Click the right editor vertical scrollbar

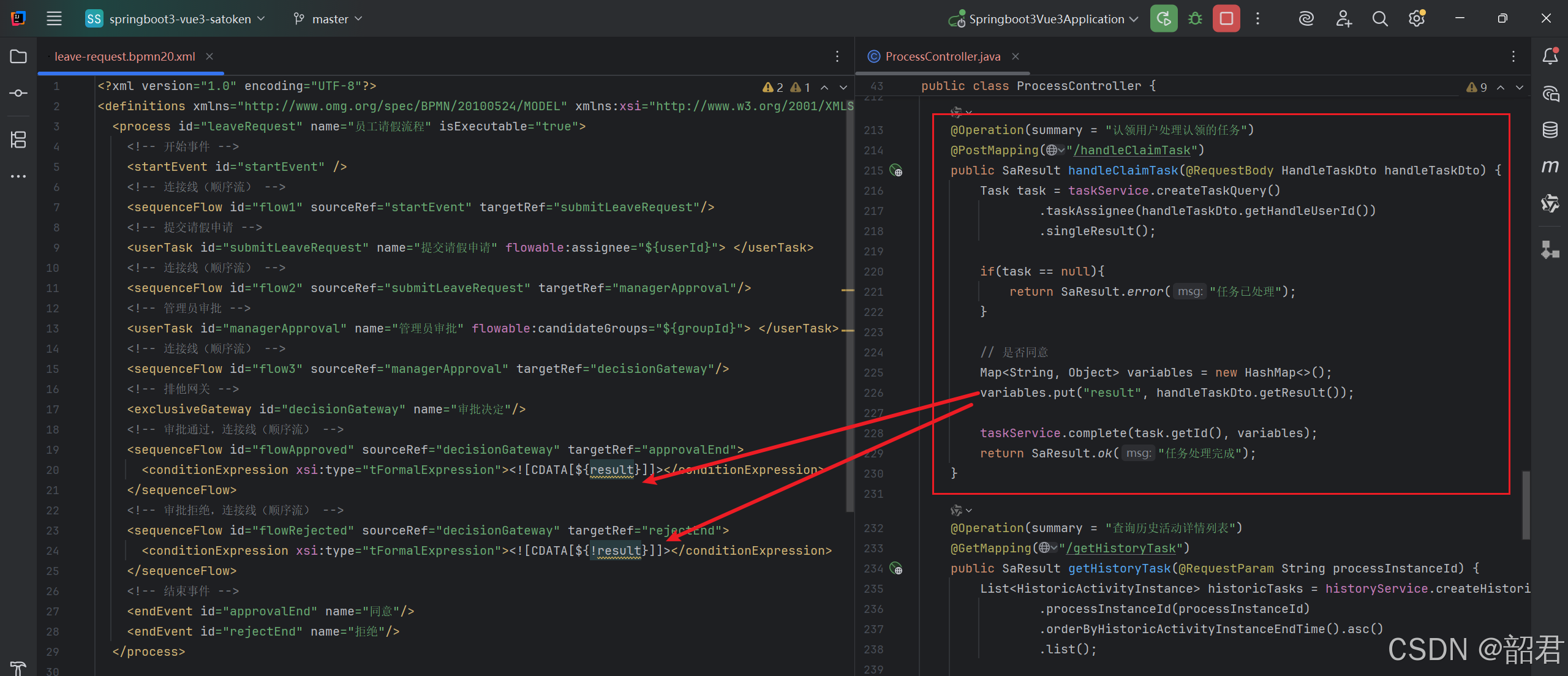1525,505
